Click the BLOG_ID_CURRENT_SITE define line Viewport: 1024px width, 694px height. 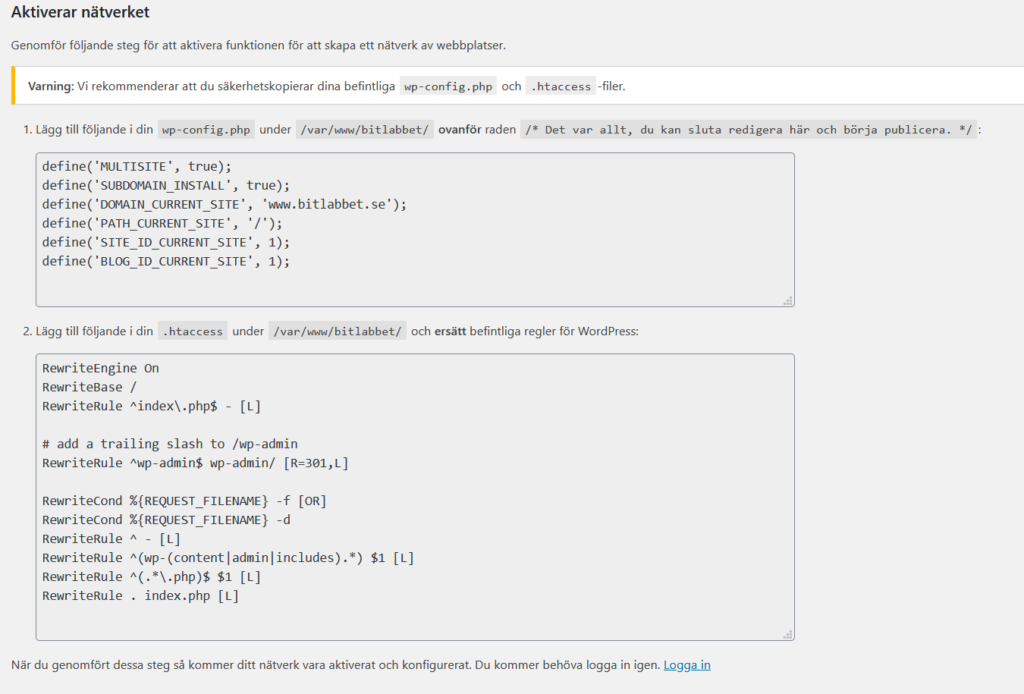click(x=166, y=261)
